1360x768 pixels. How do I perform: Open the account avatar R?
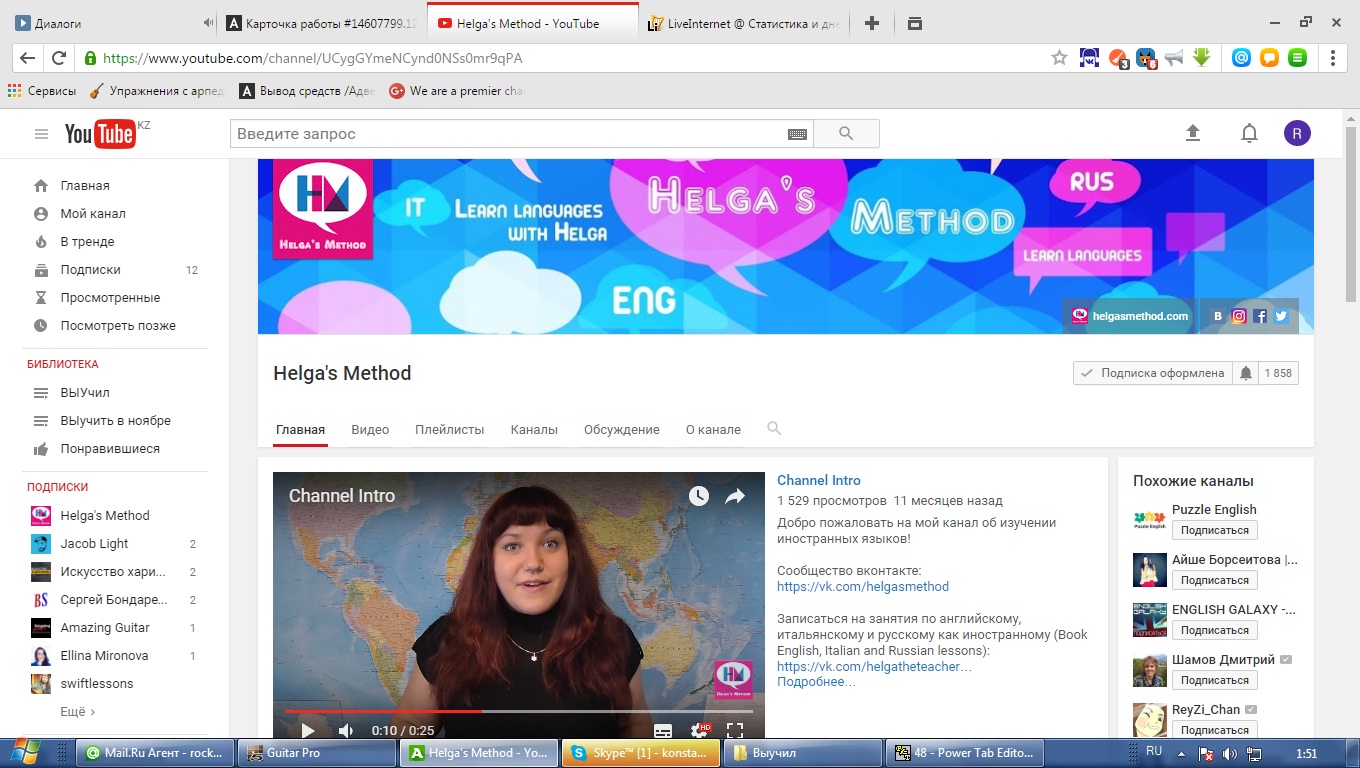click(x=1297, y=133)
